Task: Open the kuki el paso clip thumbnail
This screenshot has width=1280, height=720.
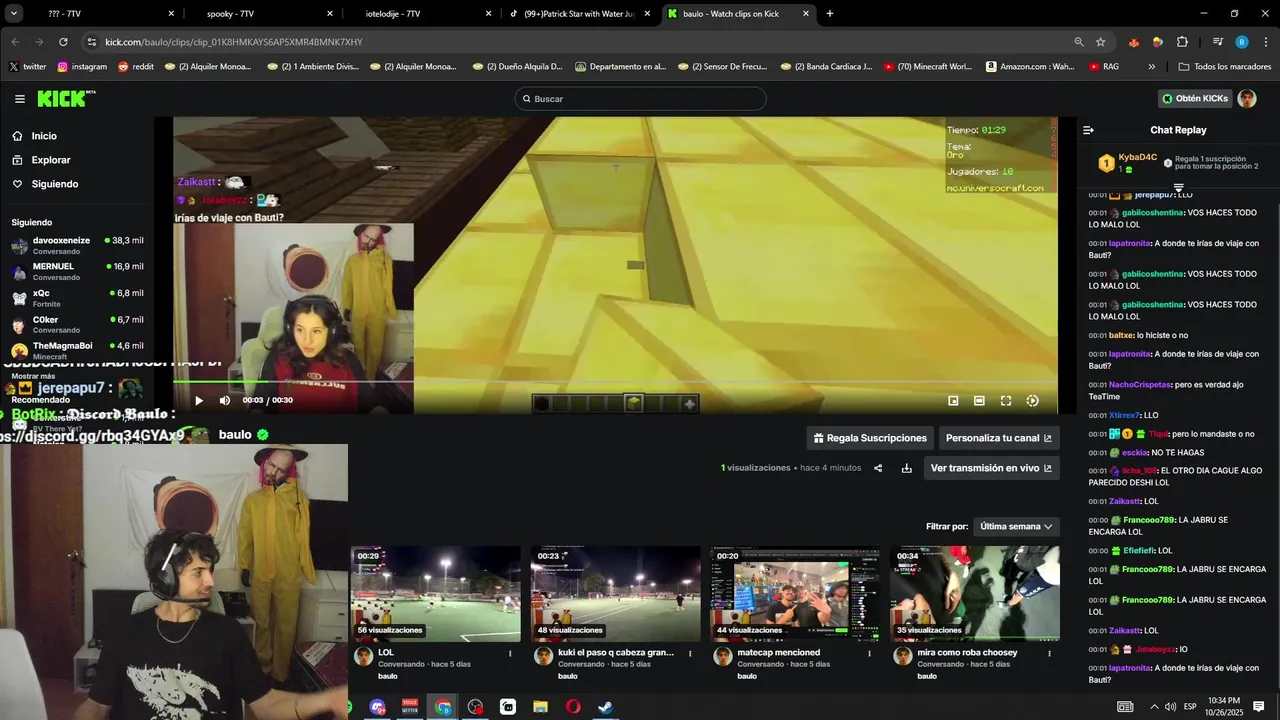Action: 615,594
